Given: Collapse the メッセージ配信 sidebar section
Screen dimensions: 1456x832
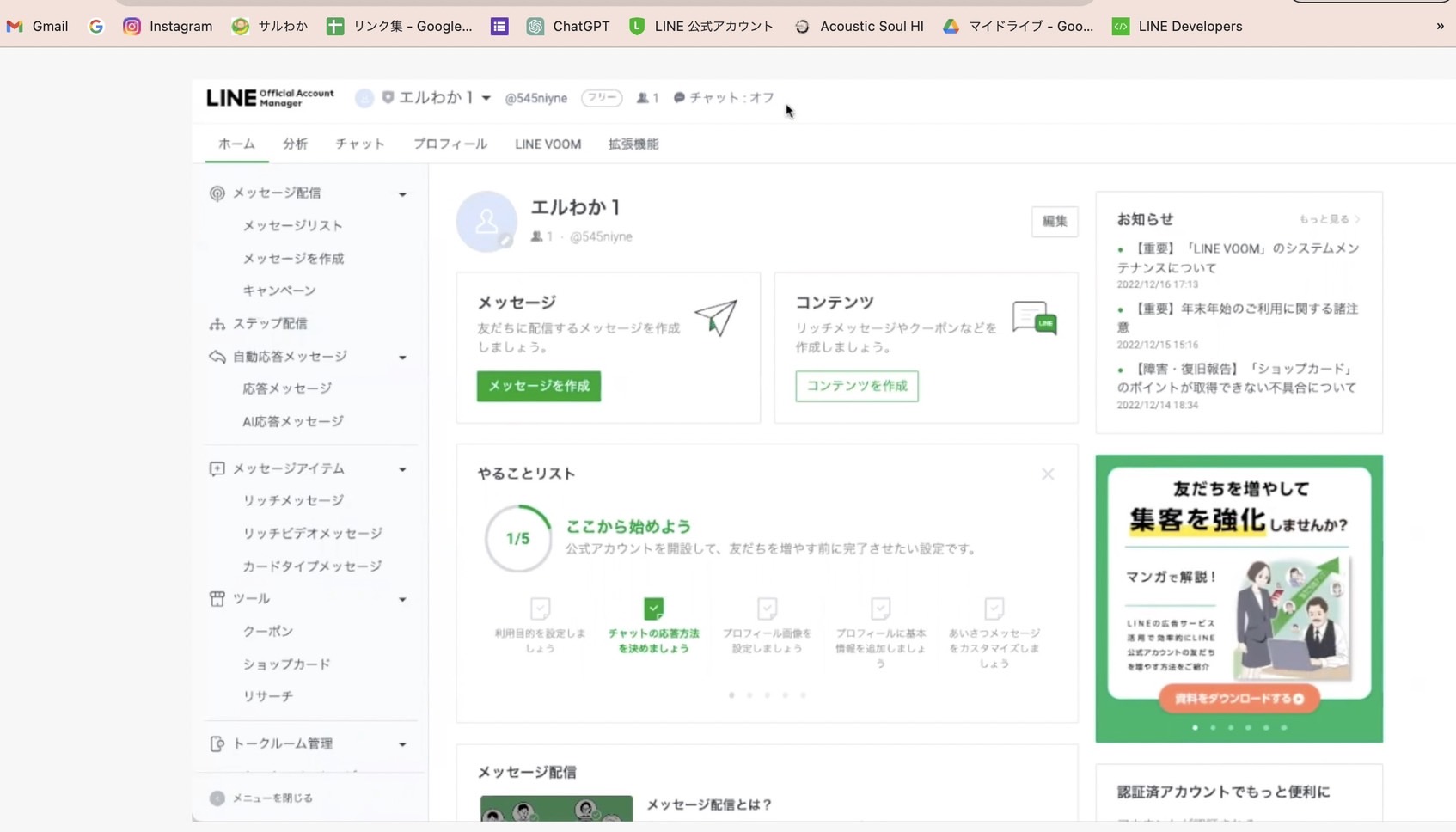Looking at the screenshot, I should 402,194.
